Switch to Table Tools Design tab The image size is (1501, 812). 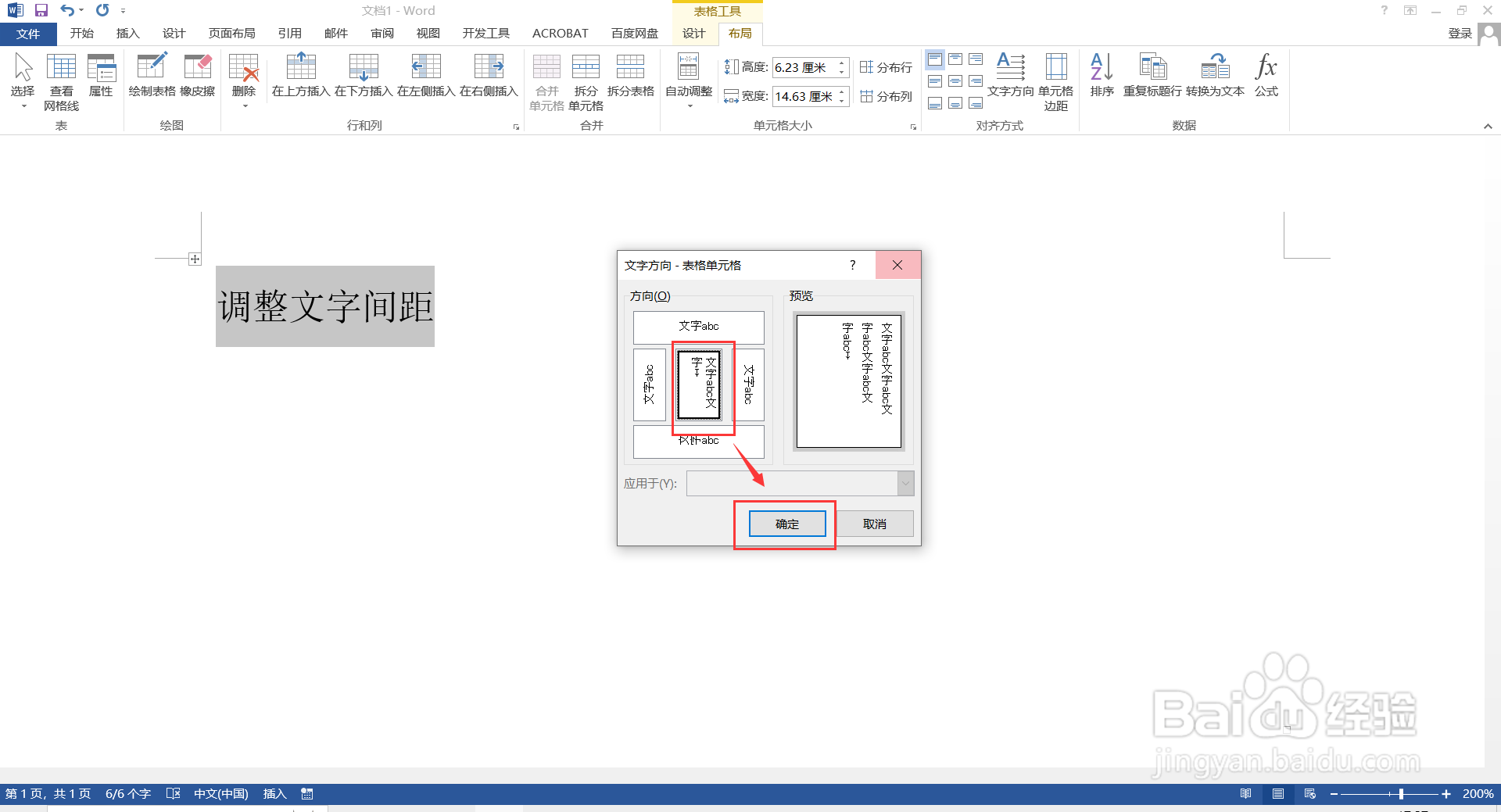pos(693,34)
